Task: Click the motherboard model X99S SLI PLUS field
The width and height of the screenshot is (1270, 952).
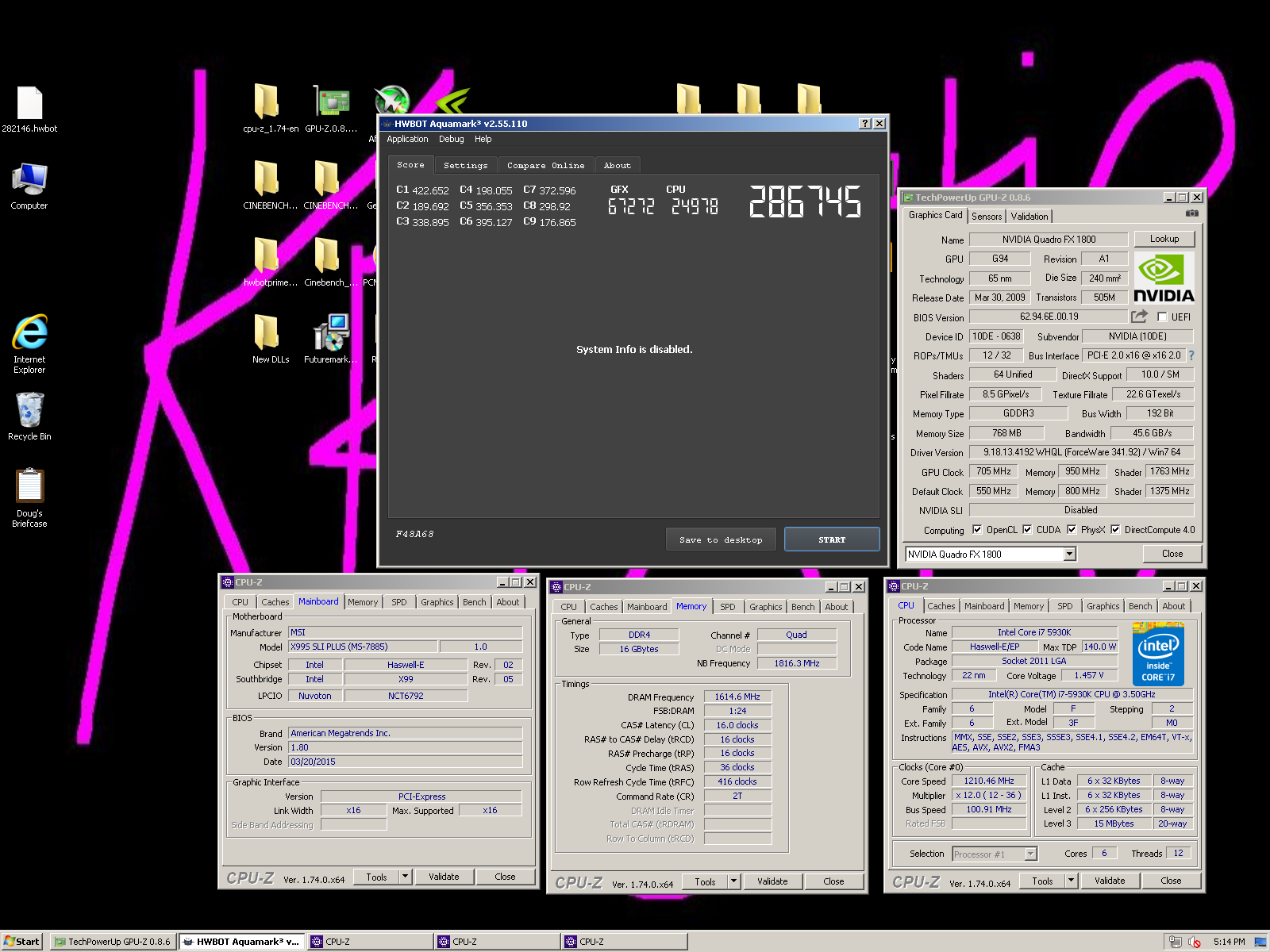Action: click(x=364, y=647)
